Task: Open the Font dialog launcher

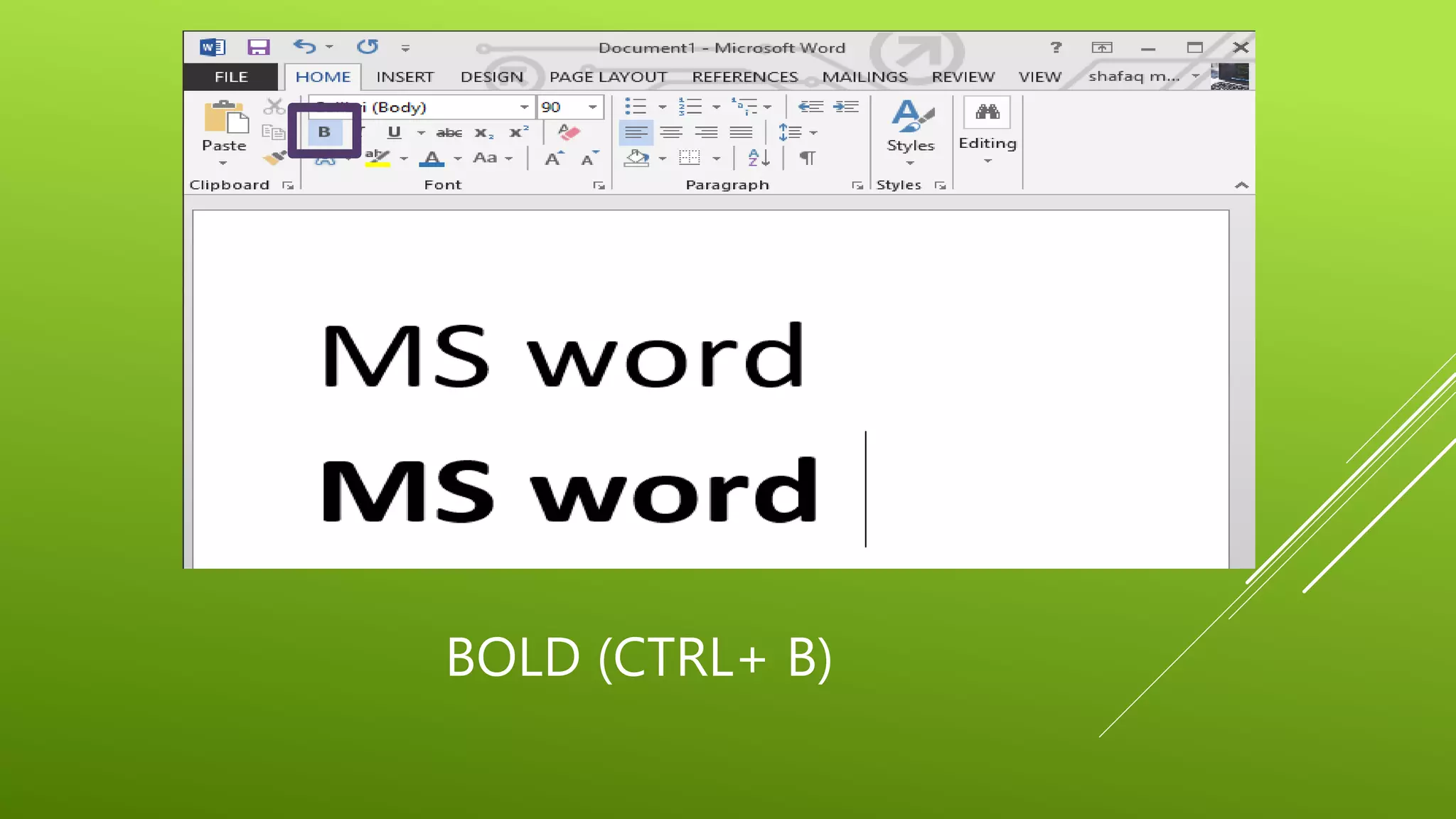Action: coord(599,186)
